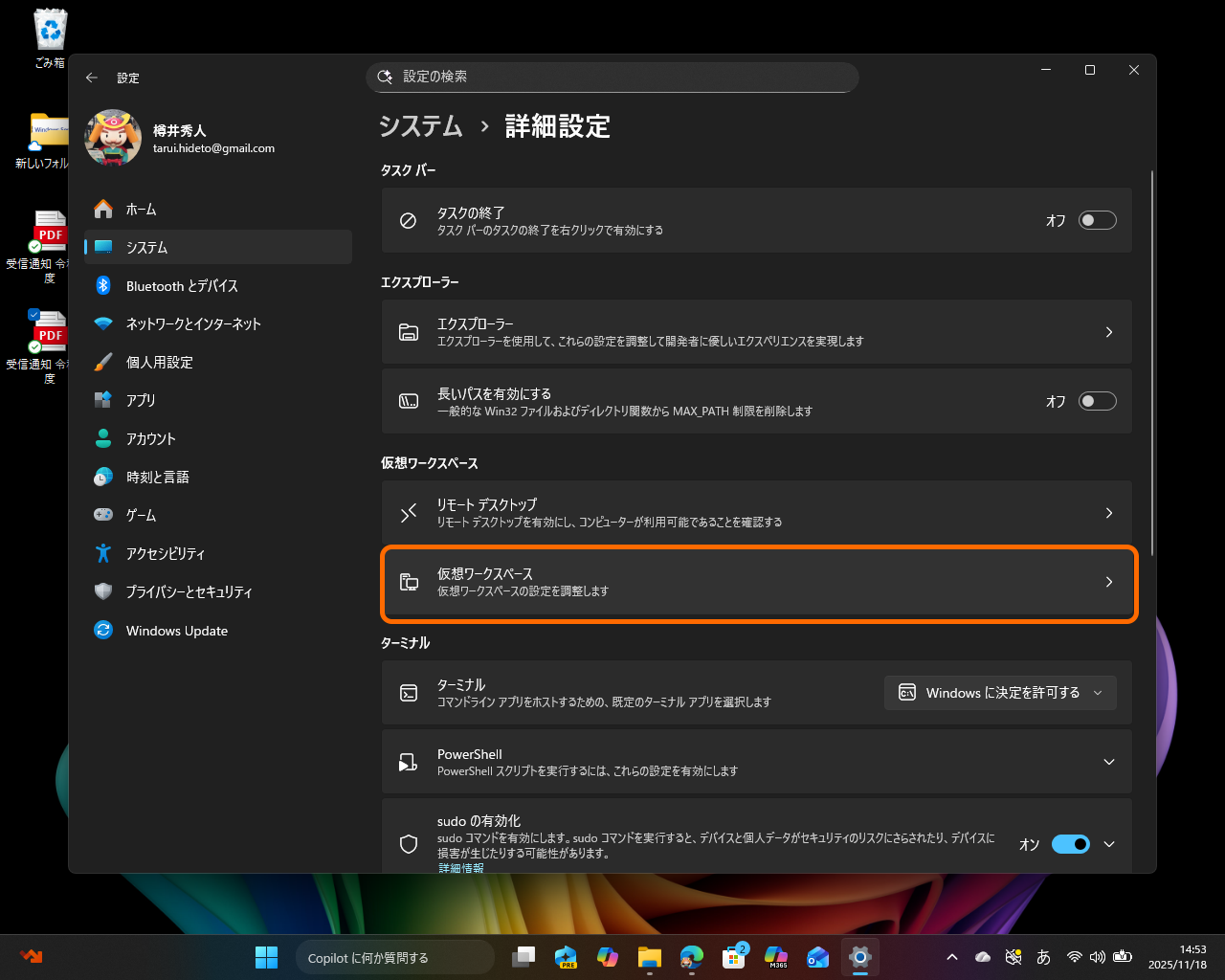This screenshot has width=1225, height=980.
Task: Show hidden system tray icons
Action: [951, 957]
